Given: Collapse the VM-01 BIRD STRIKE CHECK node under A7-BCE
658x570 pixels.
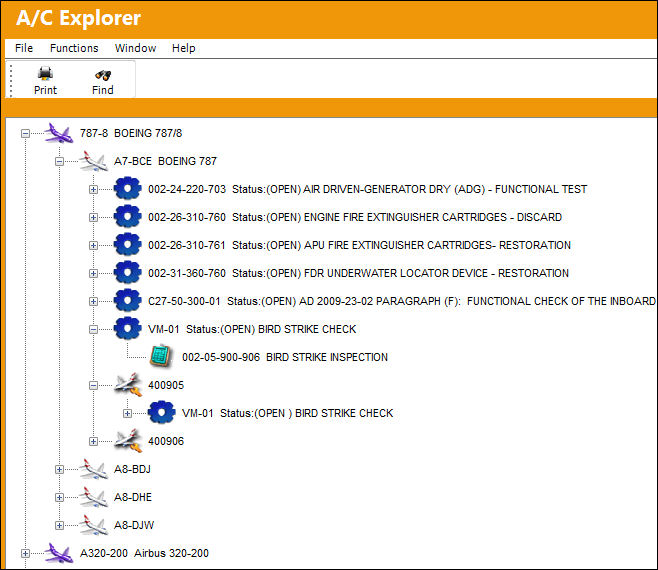Looking at the screenshot, I should pos(94,329).
